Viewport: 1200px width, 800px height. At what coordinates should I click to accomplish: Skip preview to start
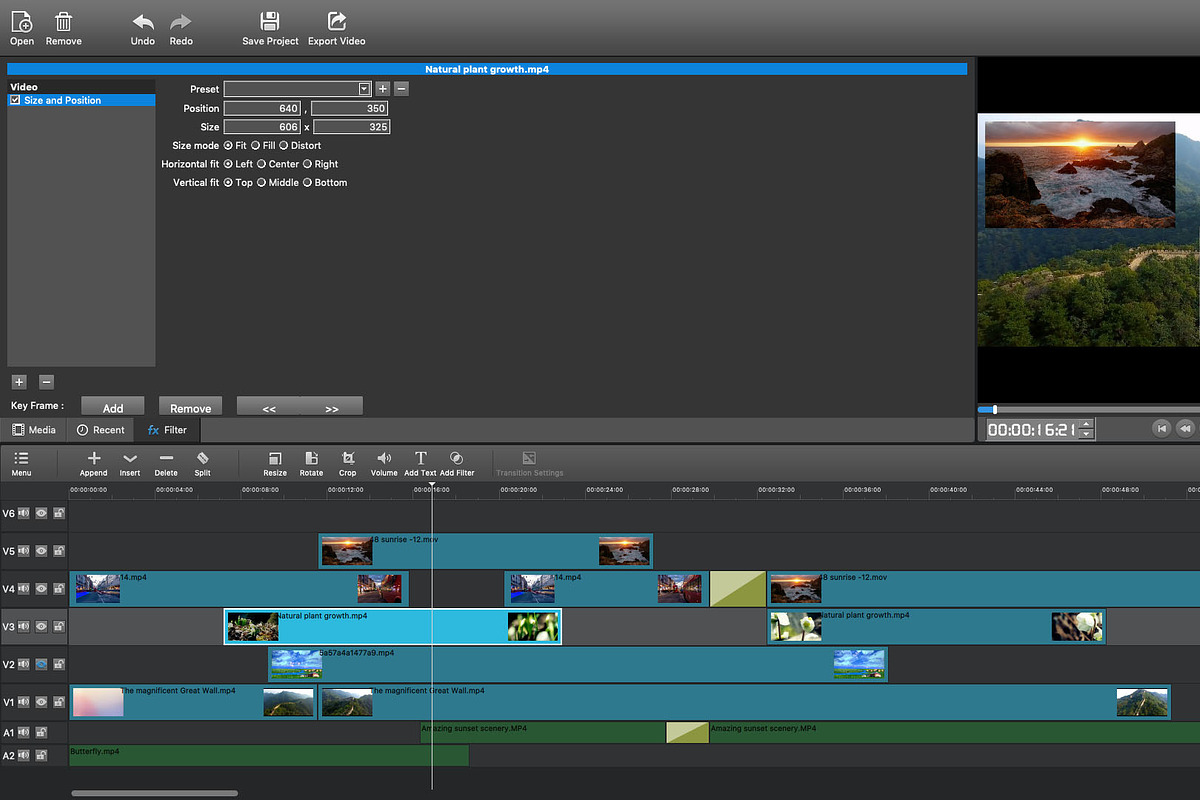[1161, 428]
